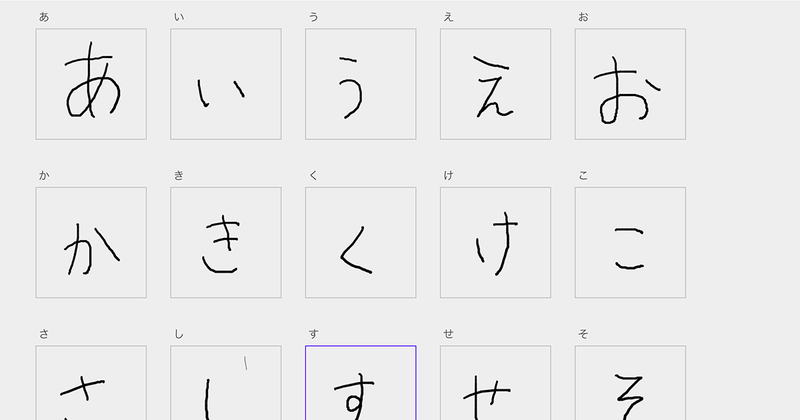800x420 pixels.
Task: Click the small あ label above the first box
Action: [44, 17]
